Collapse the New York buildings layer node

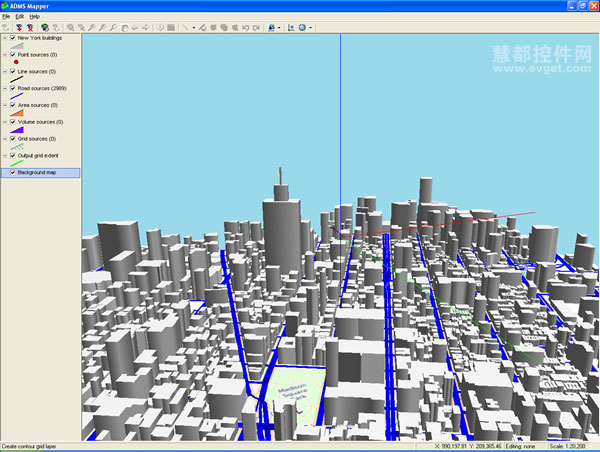(x=5, y=38)
